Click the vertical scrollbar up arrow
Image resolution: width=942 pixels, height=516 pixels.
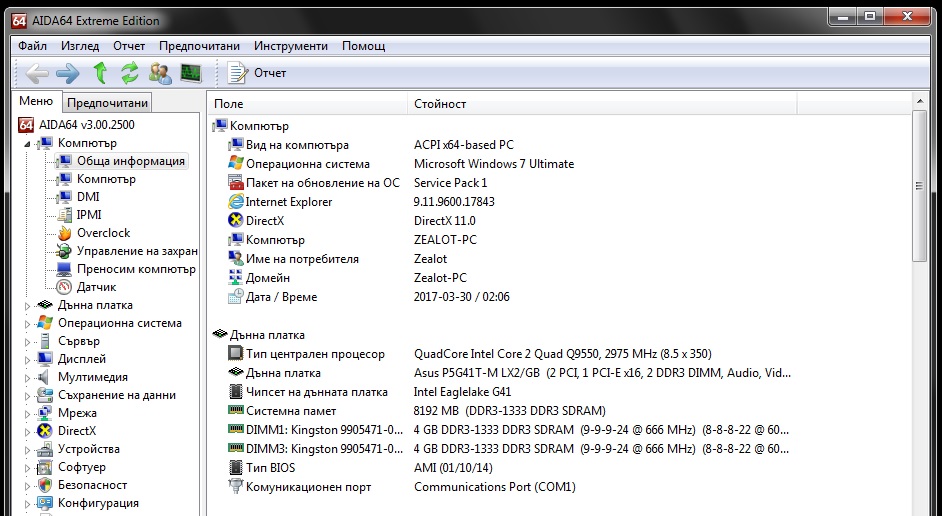(x=920, y=100)
